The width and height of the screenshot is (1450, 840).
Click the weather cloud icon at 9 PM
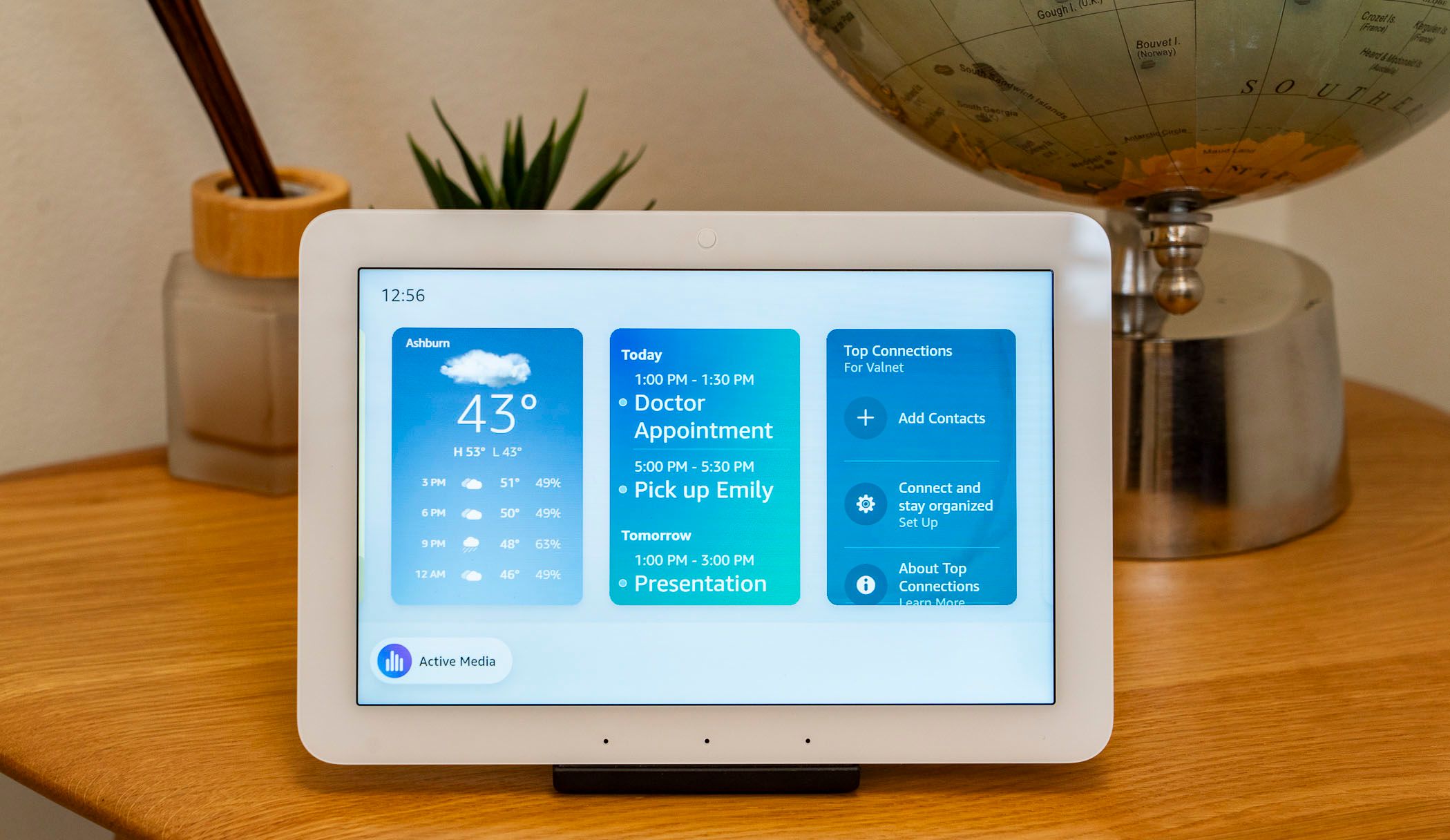468,544
